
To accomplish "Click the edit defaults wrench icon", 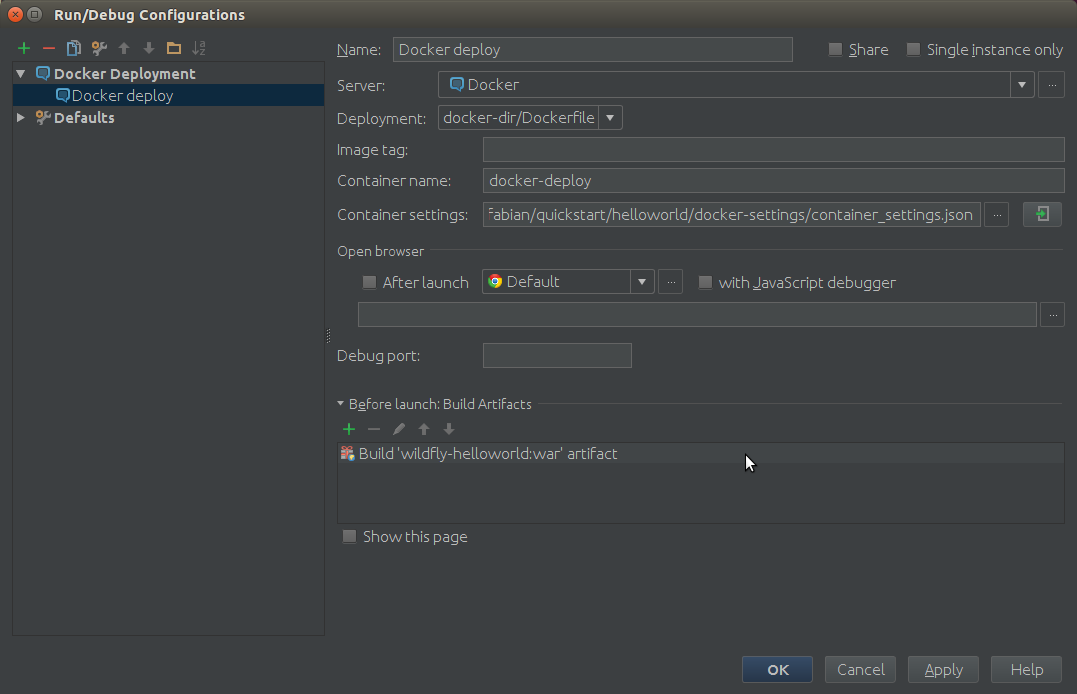I will click(x=98, y=48).
